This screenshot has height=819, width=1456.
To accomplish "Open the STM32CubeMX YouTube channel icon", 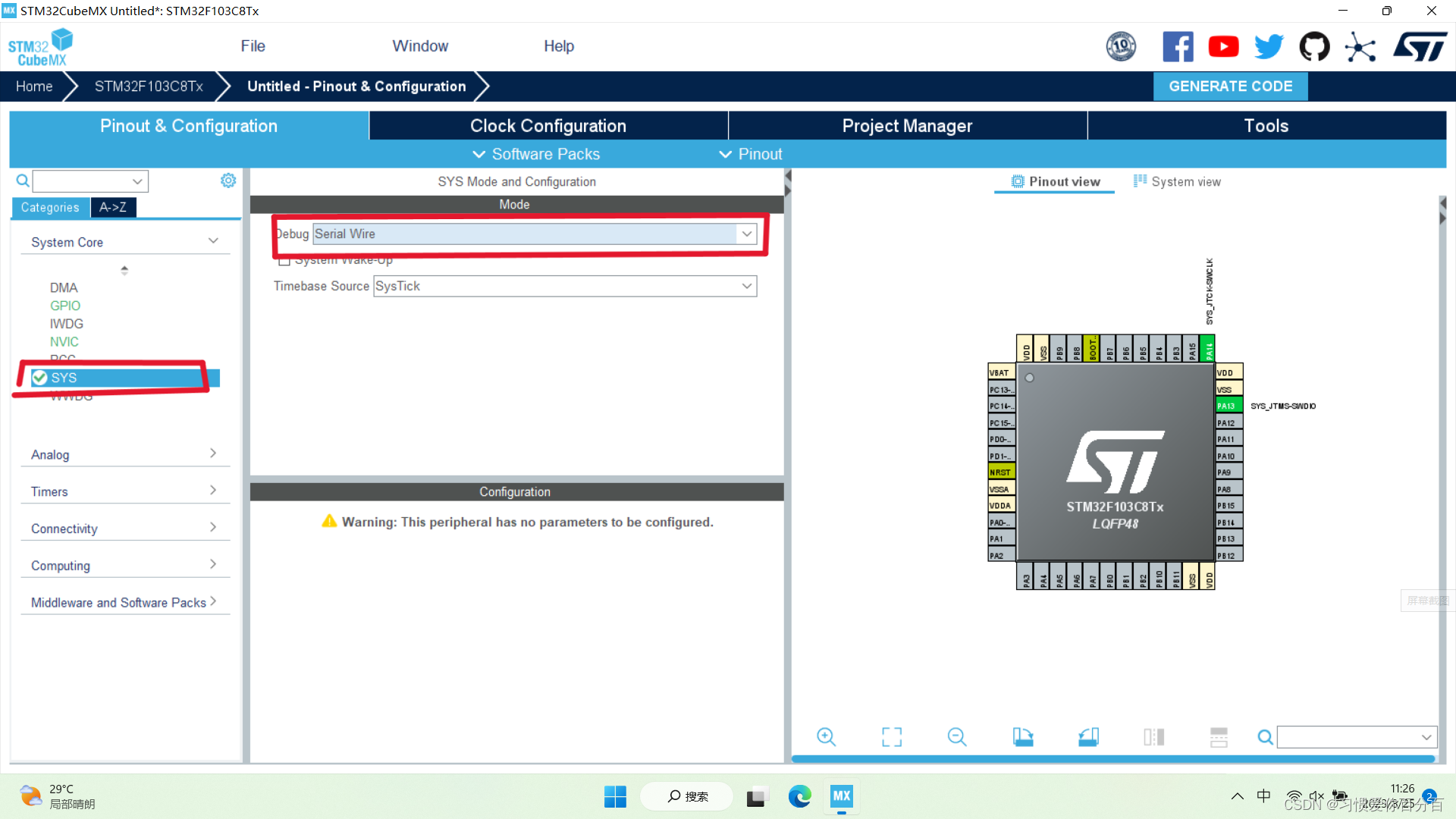I will coord(1223,46).
